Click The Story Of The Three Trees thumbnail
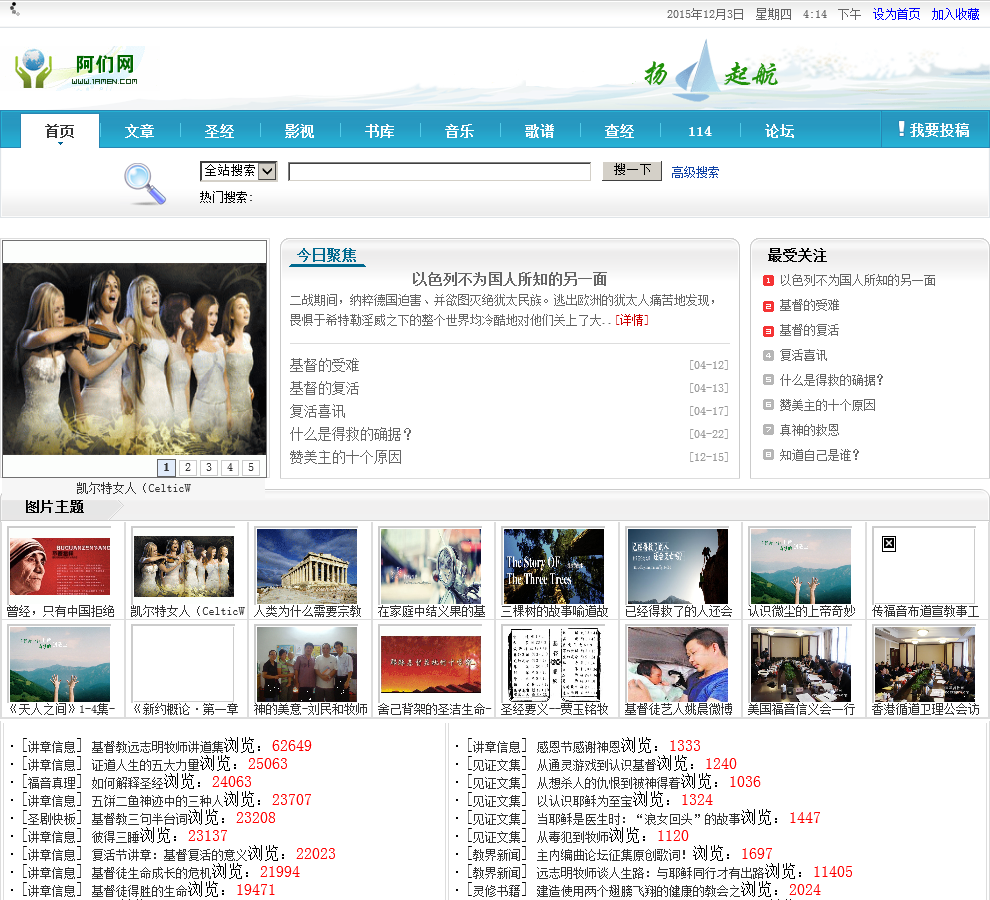 (554, 566)
